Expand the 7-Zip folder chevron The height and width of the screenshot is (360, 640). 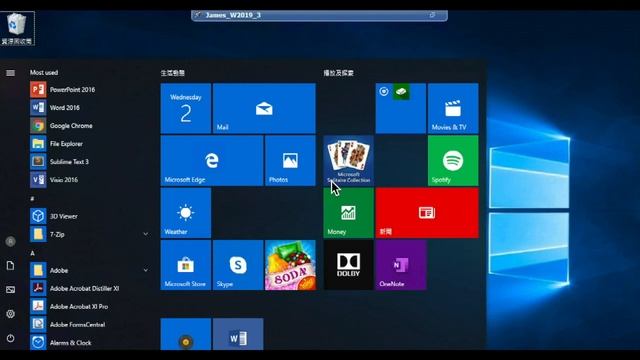tap(146, 234)
